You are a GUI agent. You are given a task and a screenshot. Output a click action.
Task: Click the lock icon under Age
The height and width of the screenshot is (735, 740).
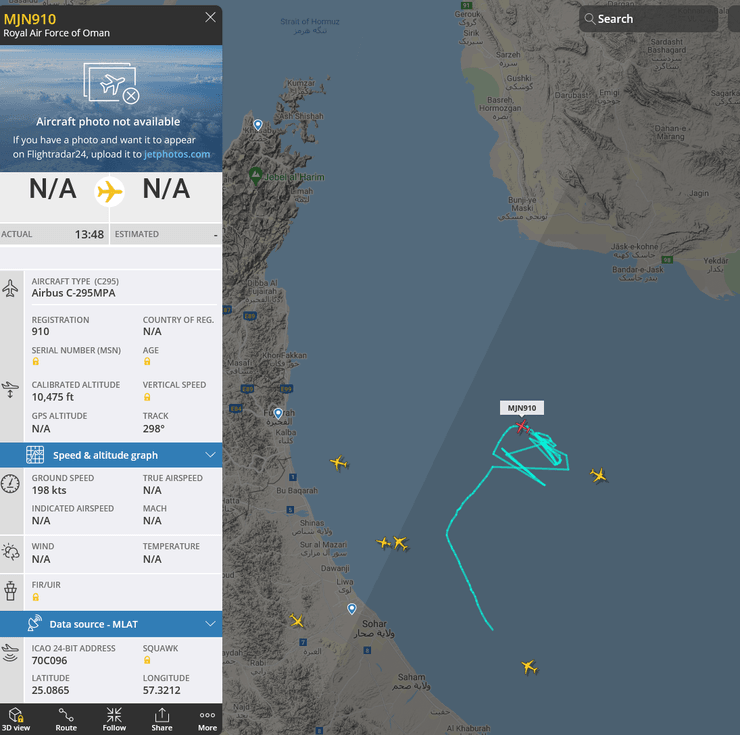pos(147,362)
